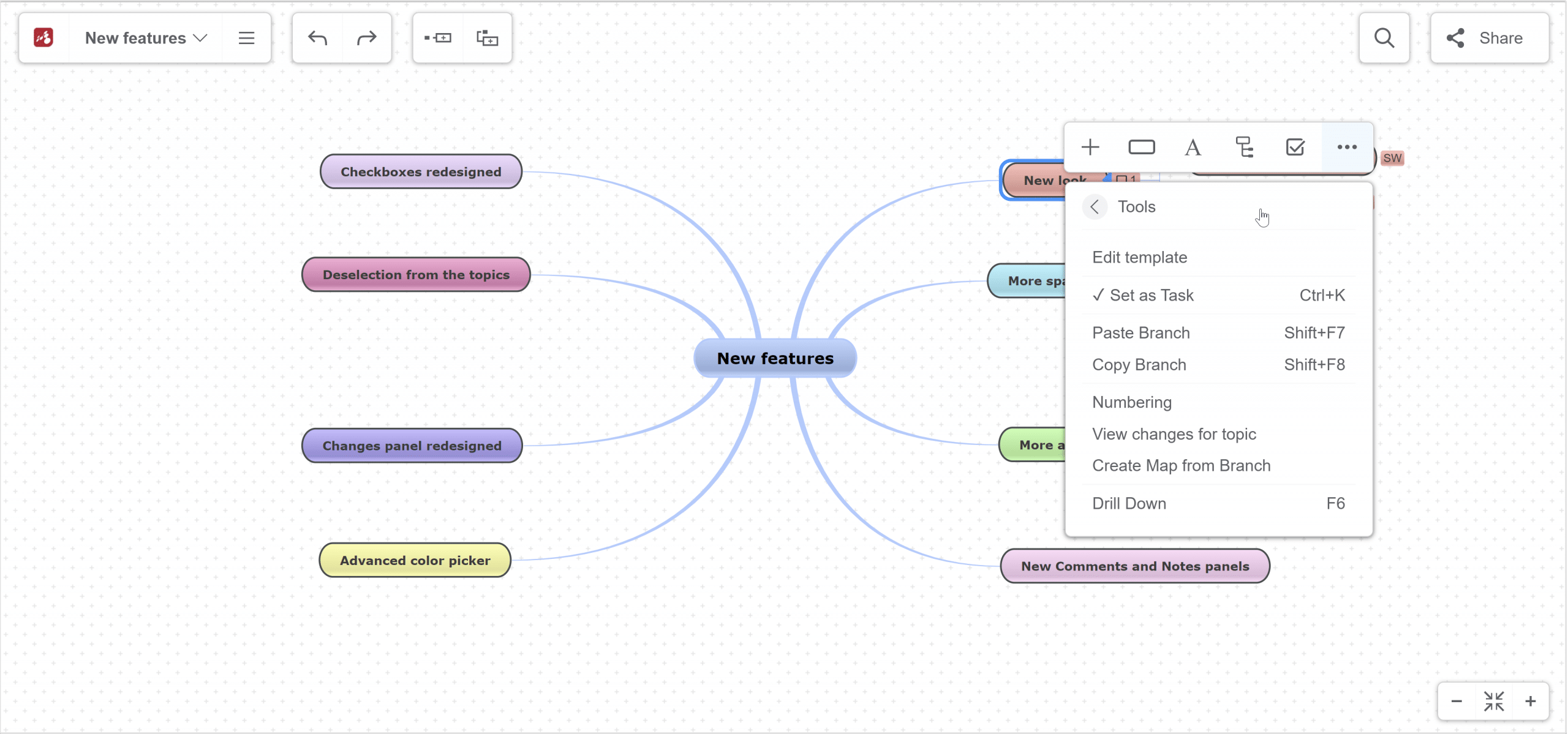Toggle Set as Task checkmark option
Screen dimensions: 1568x734
tap(1152, 294)
